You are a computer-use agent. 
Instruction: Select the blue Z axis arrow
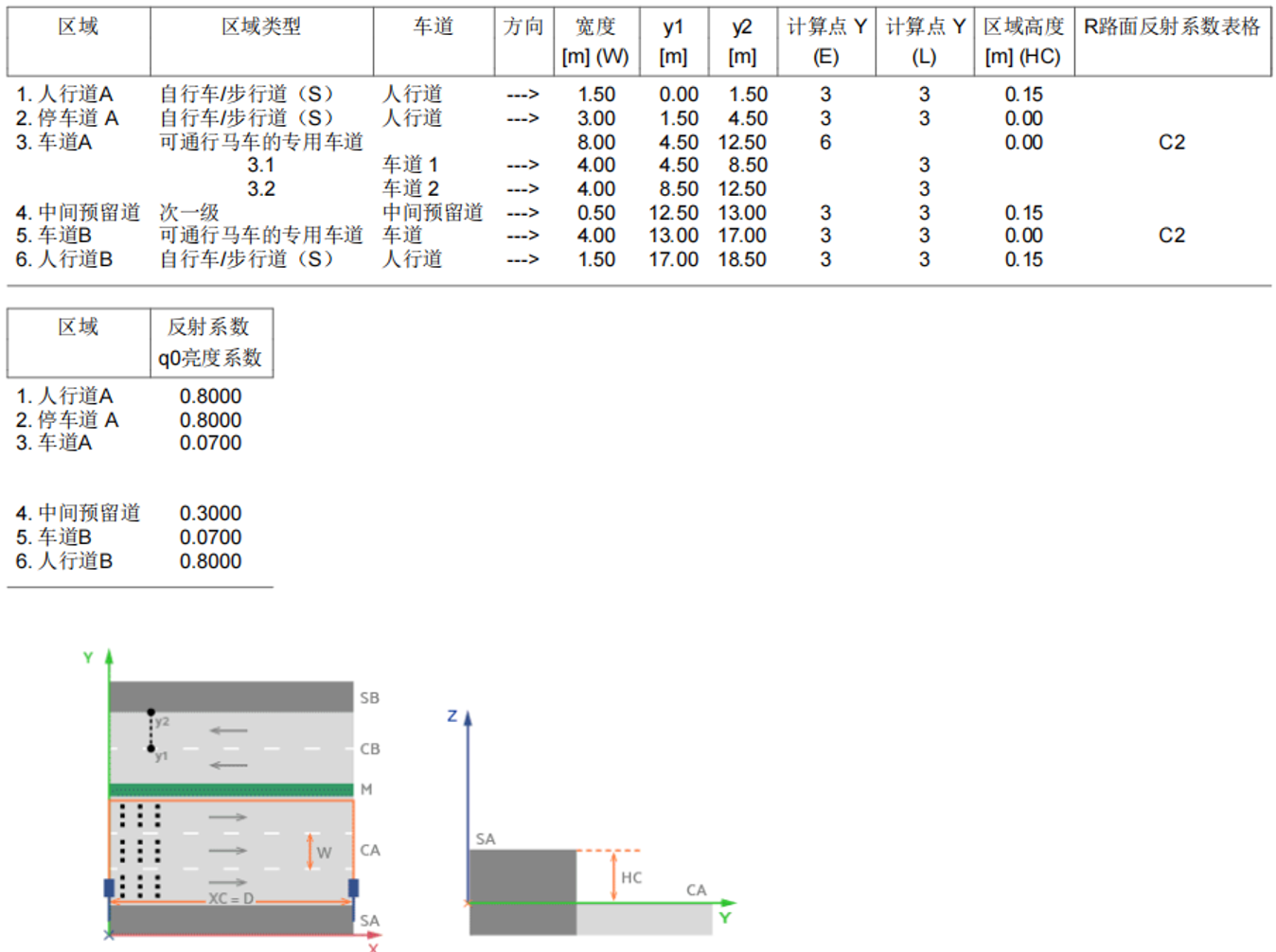tap(468, 719)
